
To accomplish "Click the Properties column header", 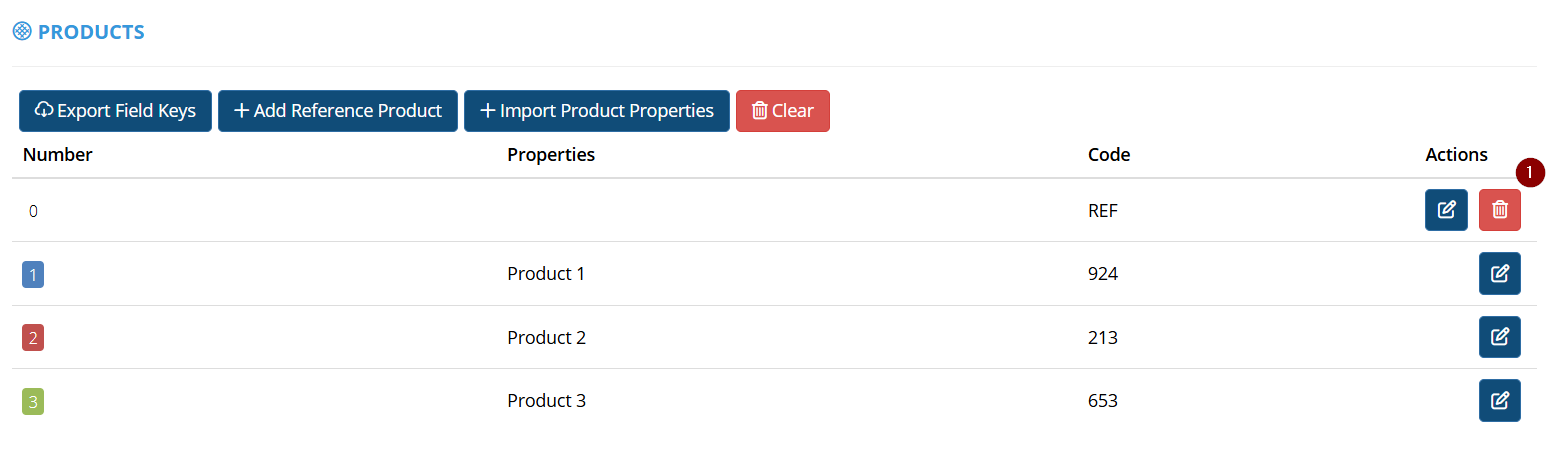I will [x=551, y=155].
